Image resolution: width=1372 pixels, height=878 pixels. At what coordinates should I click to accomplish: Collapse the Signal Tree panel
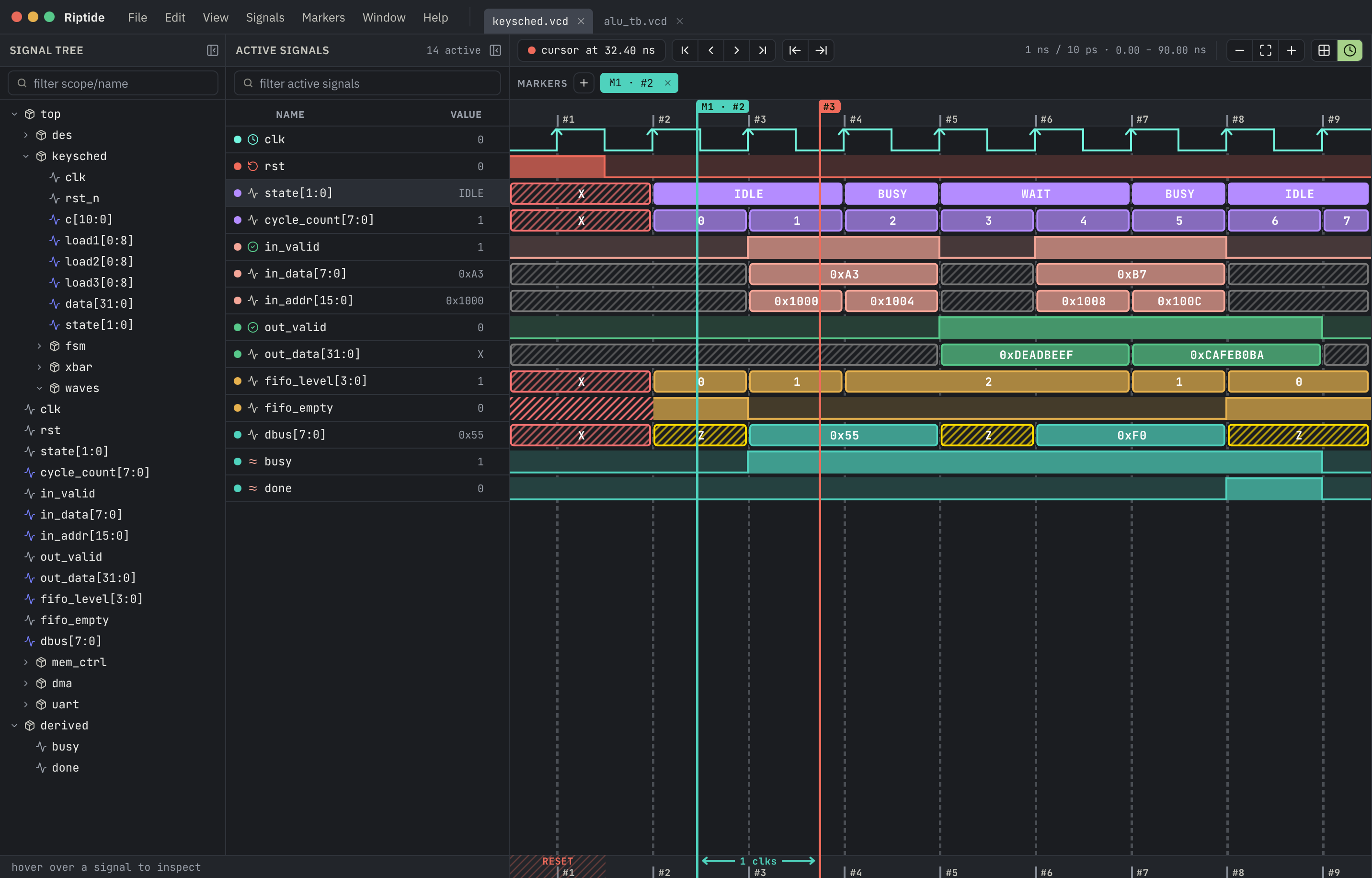213,50
